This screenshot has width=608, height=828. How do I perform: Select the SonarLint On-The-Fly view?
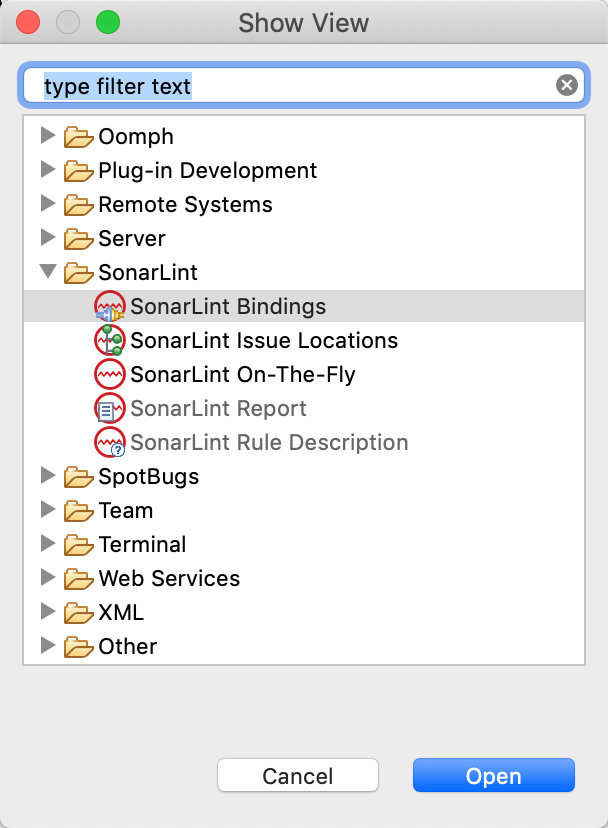tap(242, 375)
